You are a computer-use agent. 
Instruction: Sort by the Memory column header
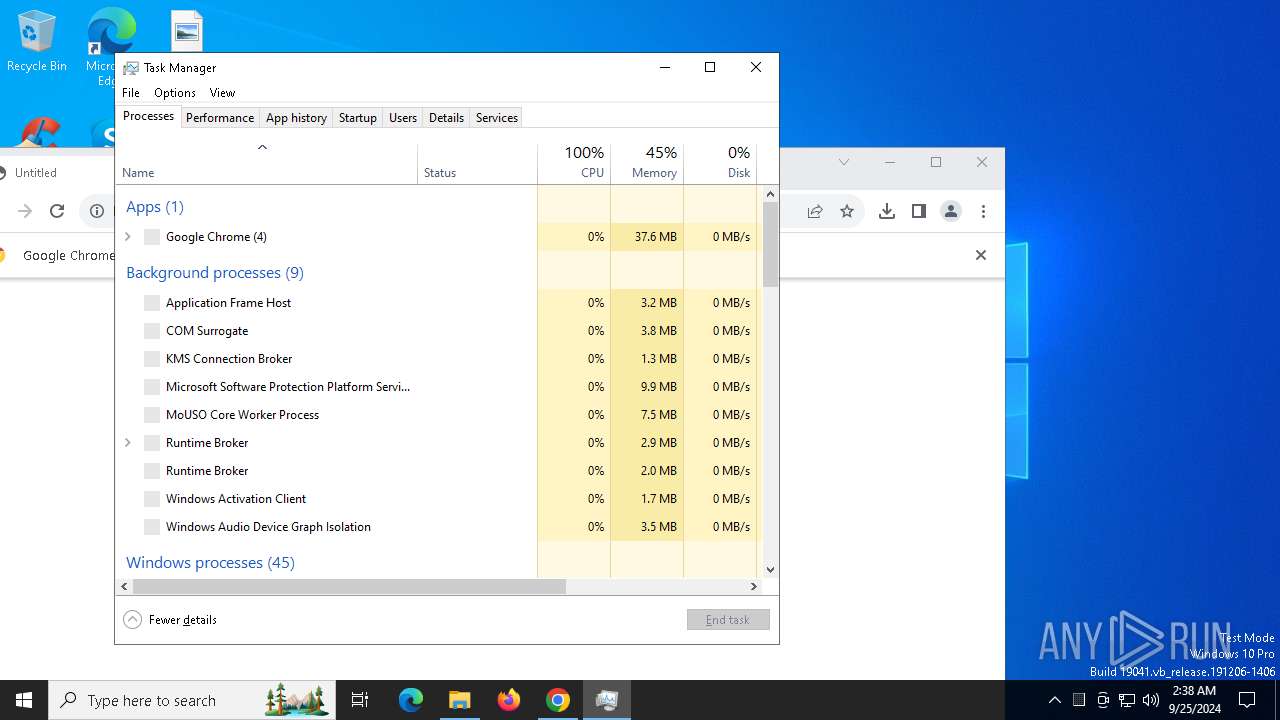647,163
